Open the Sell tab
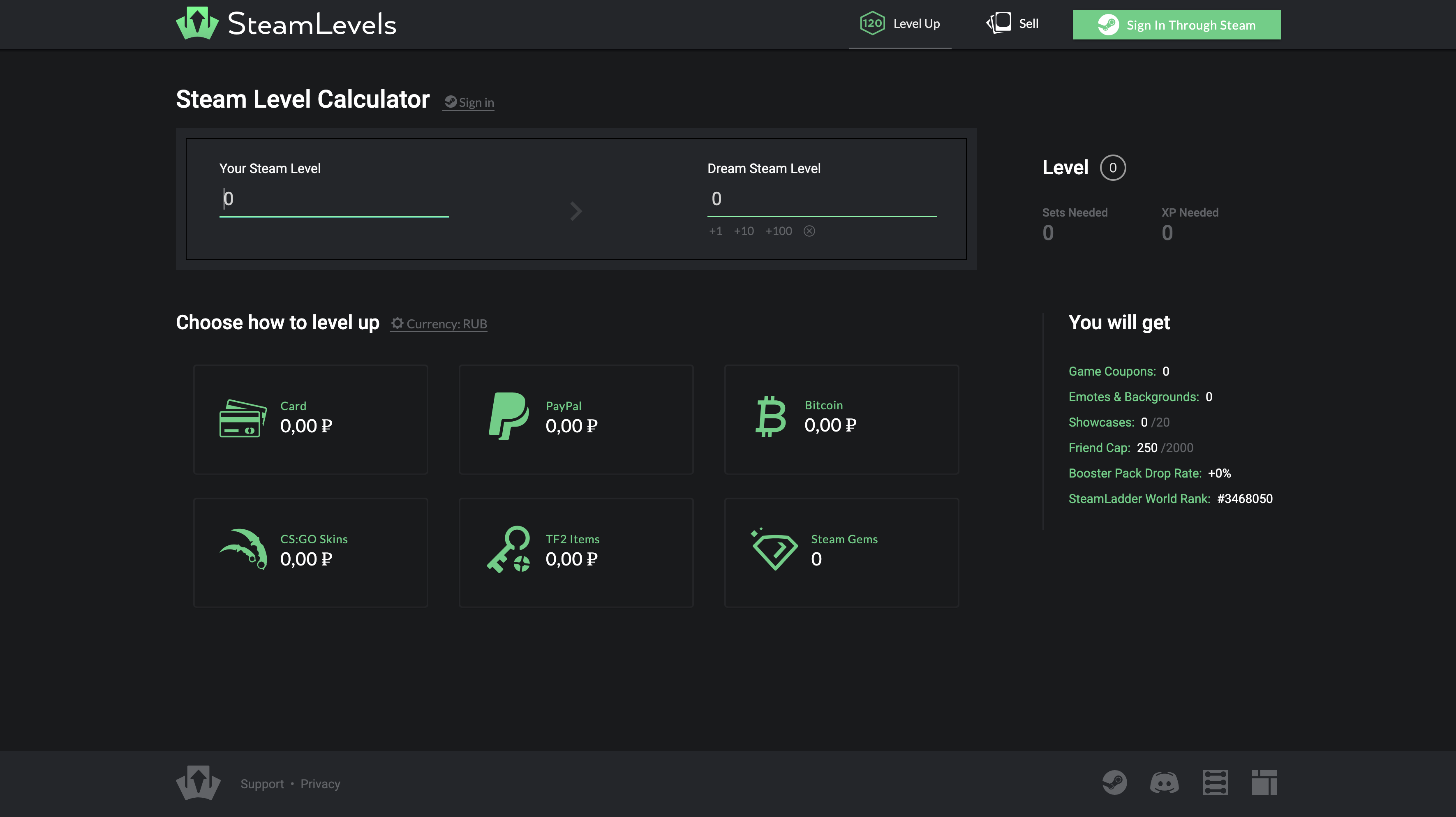The image size is (1456, 817). tap(1012, 24)
